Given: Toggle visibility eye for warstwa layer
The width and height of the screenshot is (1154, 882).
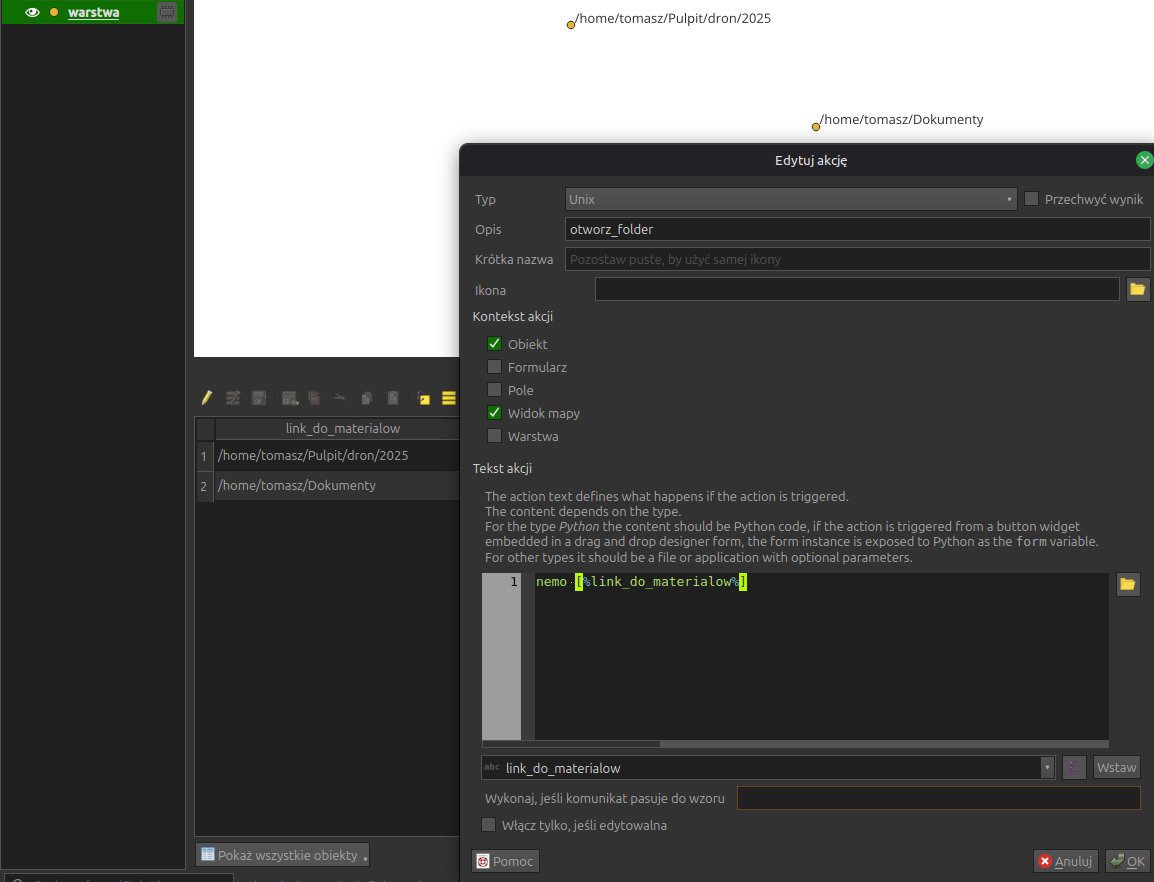Looking at the screenshot, I should point(32,12).
